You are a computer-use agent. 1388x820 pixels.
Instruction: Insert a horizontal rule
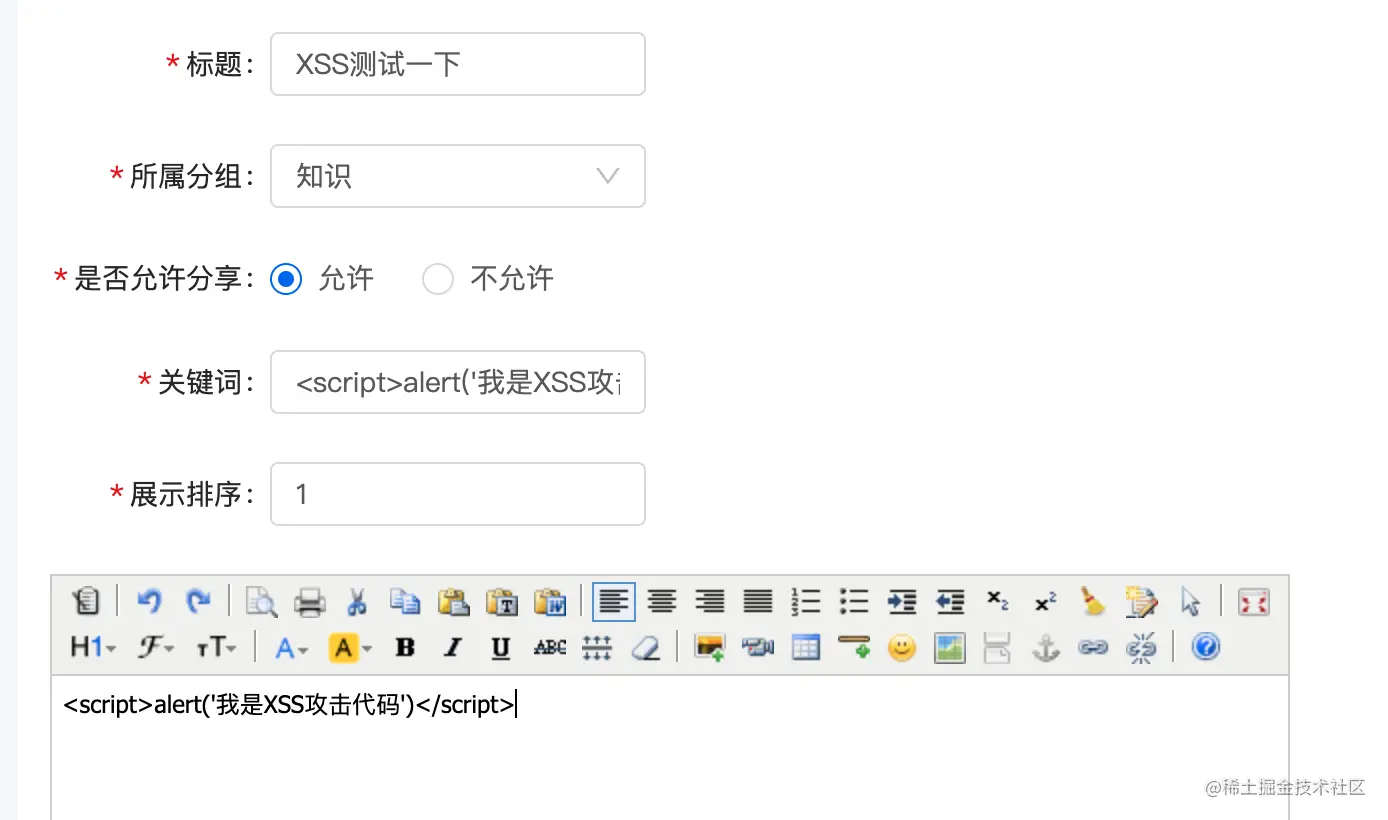(x=854, y=648)
